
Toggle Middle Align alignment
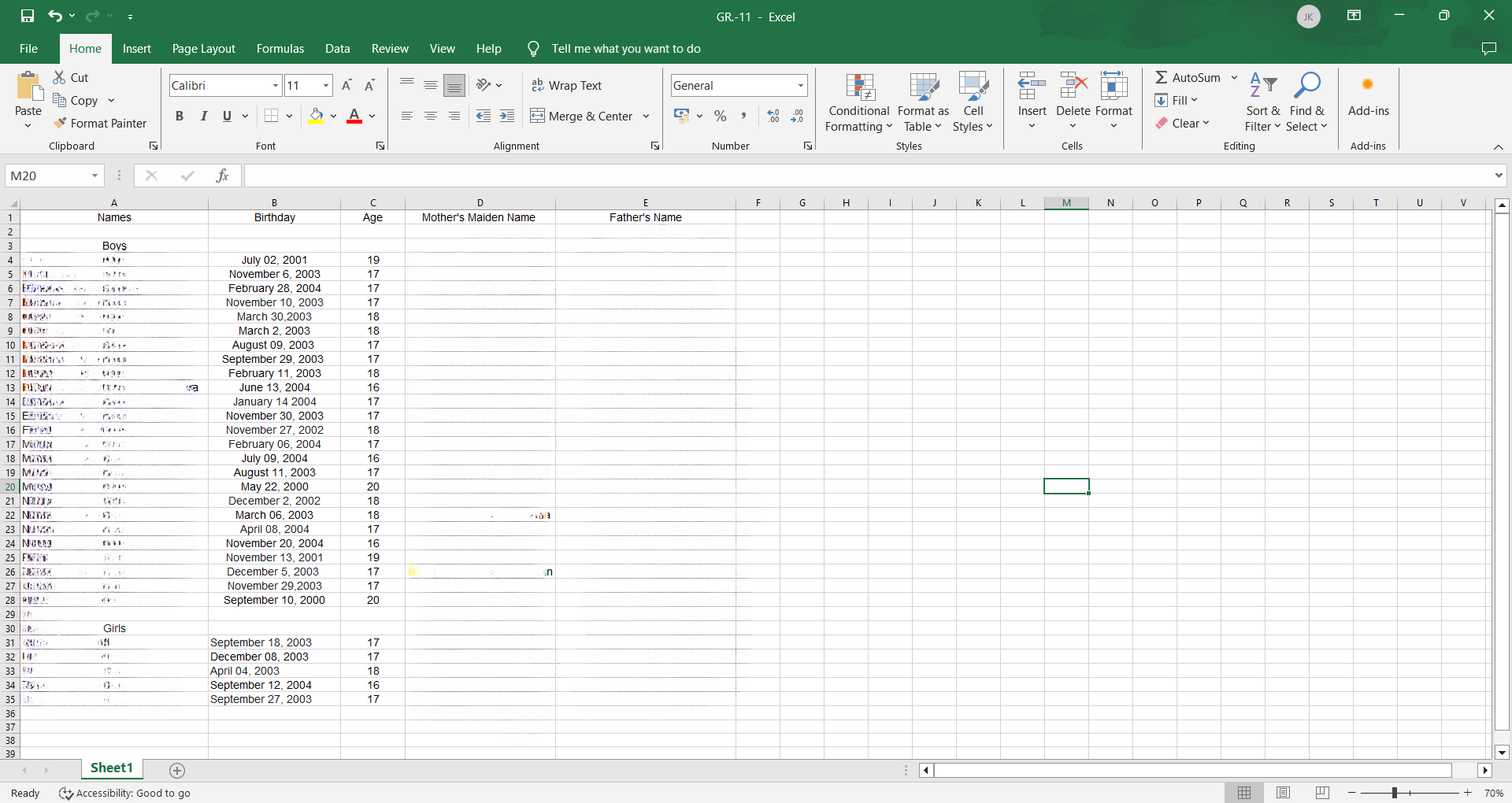[x=431, y=85]
